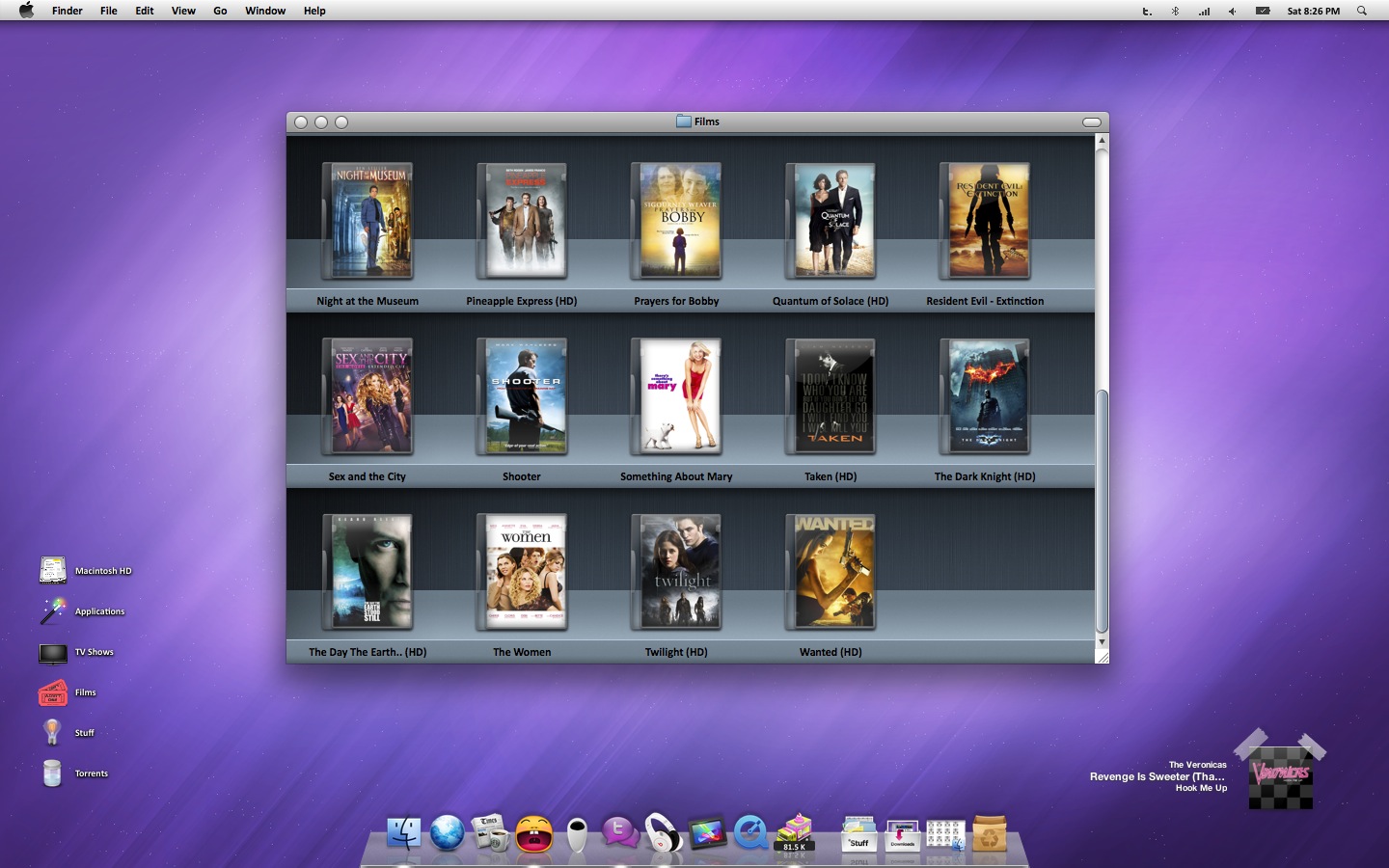The image size is (1389, 868).
Task: Select The Women film cover icon
Action: (522, 572)
